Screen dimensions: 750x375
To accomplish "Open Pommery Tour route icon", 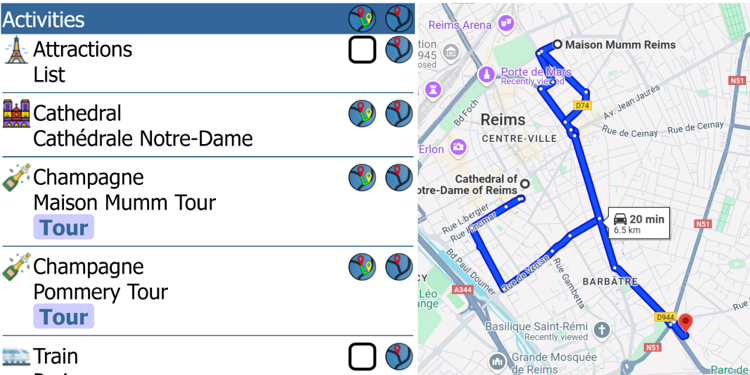I will 362,267.
